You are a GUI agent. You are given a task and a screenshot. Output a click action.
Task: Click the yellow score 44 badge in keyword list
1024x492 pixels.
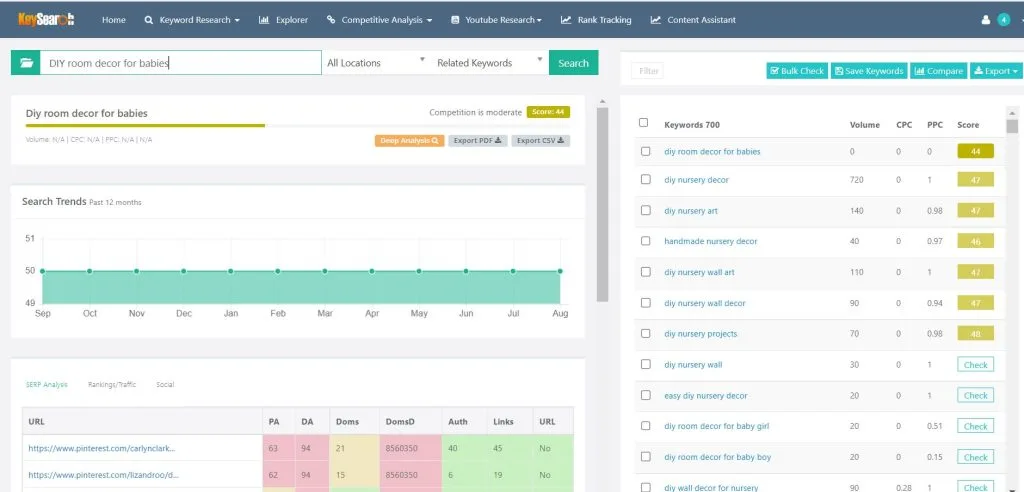pos(975,152)
